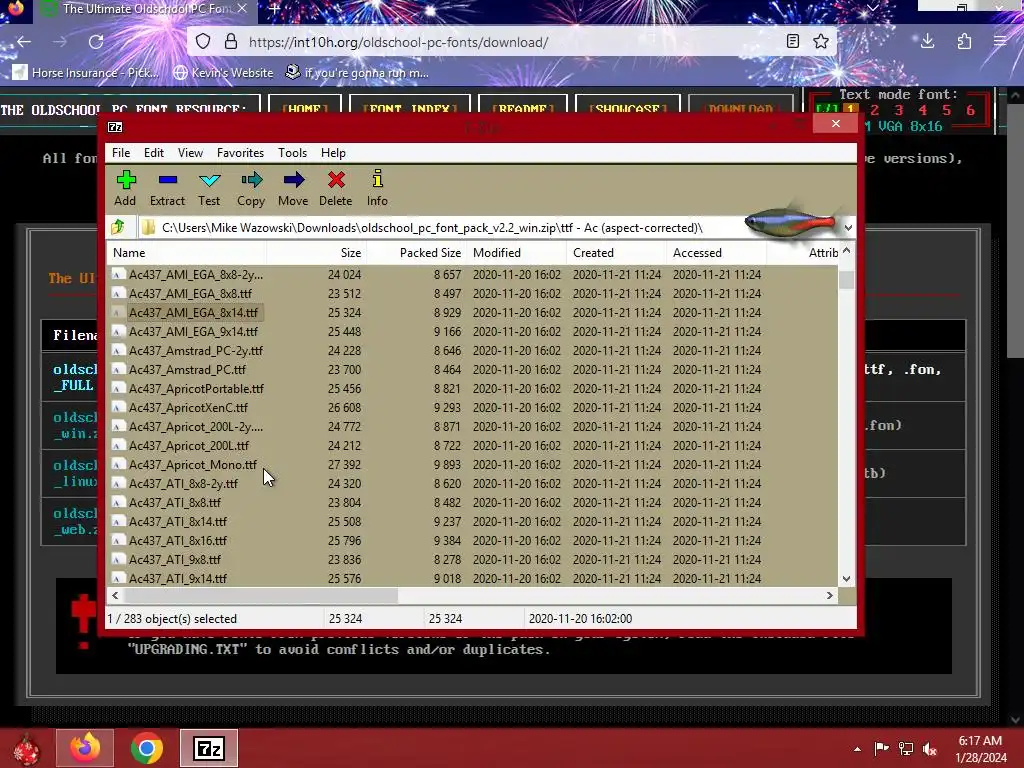Open Firefox extensions menu

pos(964,42)
